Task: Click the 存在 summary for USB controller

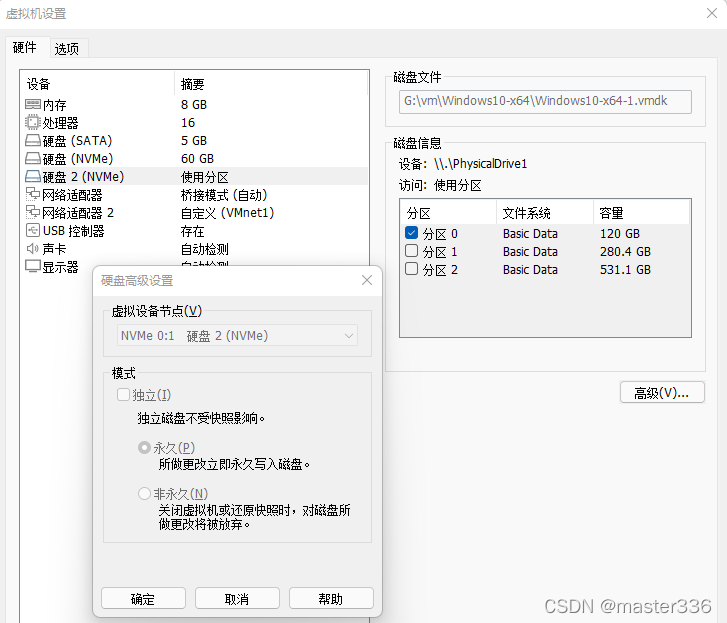Action: 192,231
